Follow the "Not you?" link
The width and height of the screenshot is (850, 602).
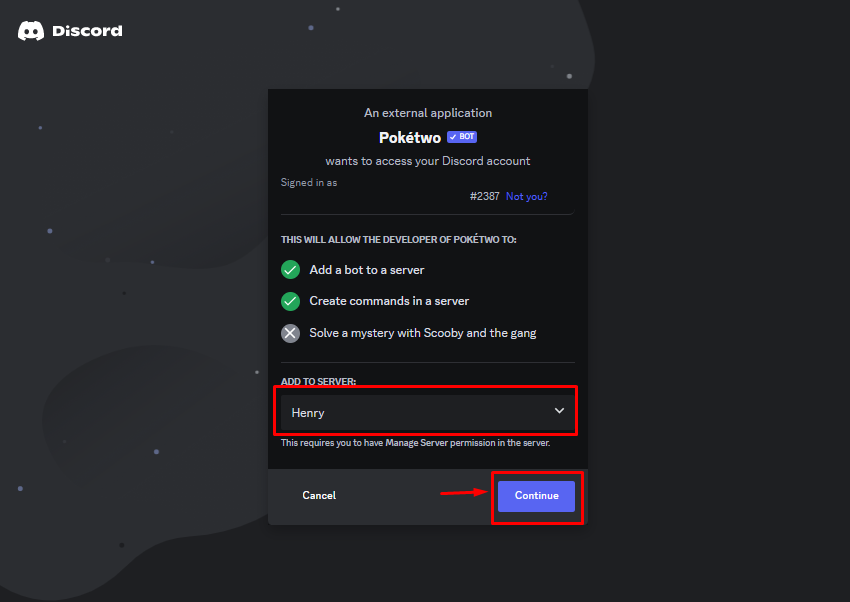pyautogui.click(x=526, y=196)
